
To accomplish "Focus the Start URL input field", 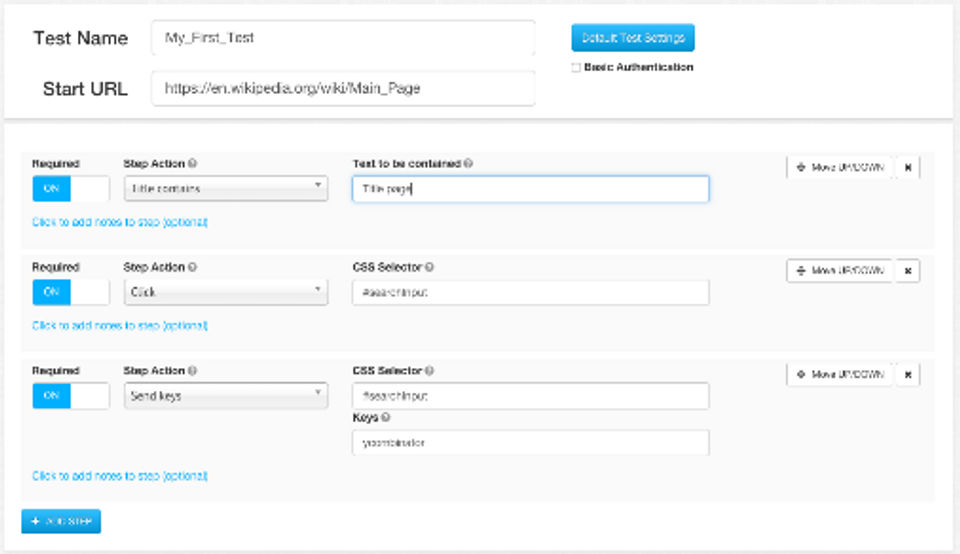I will tap(343, 88).
